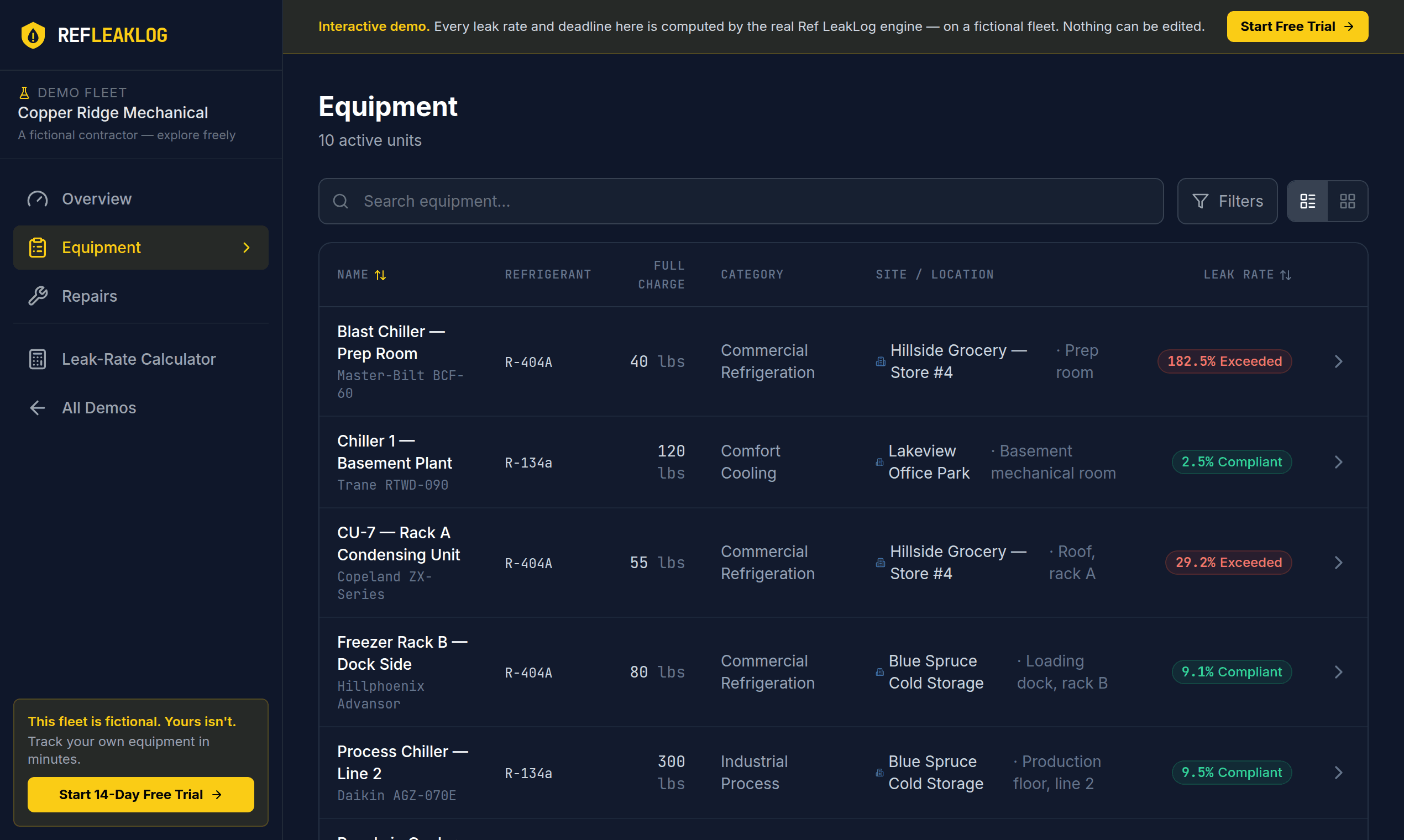Click Start Free Trial banner button

[x=1297, y=27]
